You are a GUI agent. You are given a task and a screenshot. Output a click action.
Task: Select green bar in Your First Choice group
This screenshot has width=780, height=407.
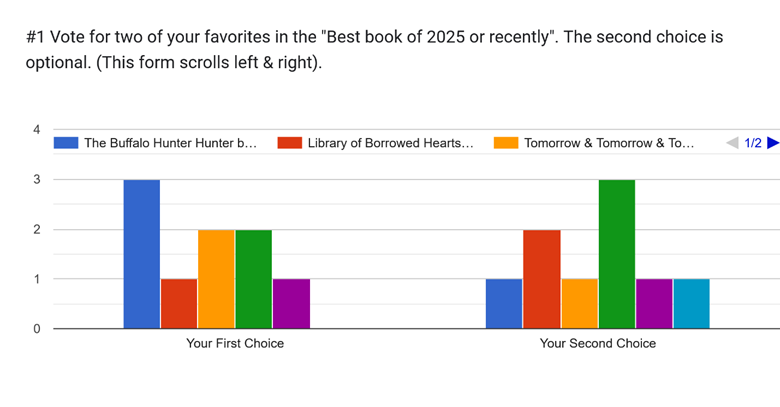pyautogui.click(x=253, y=279)
